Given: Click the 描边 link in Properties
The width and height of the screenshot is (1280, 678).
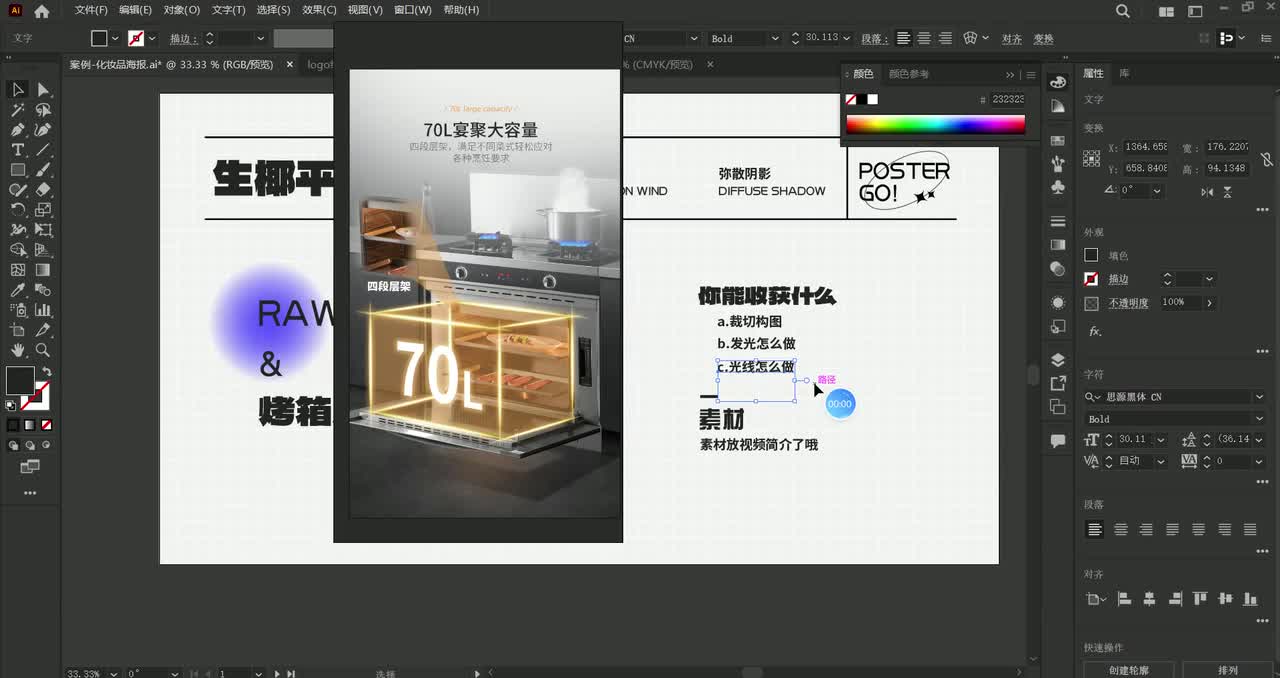Looking at the screenshot, I should pos(1118,280).
